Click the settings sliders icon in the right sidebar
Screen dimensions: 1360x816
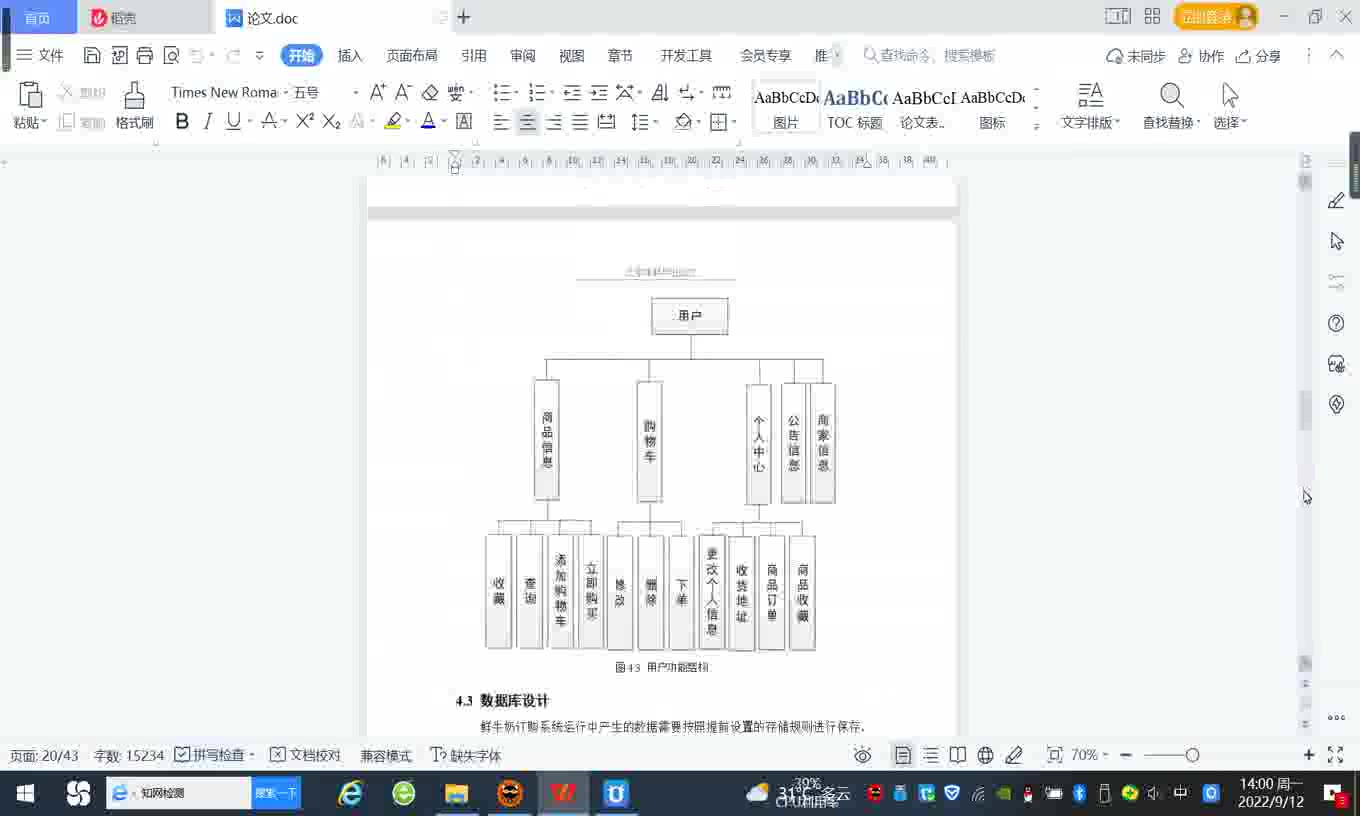click(x=1336, y=282)
